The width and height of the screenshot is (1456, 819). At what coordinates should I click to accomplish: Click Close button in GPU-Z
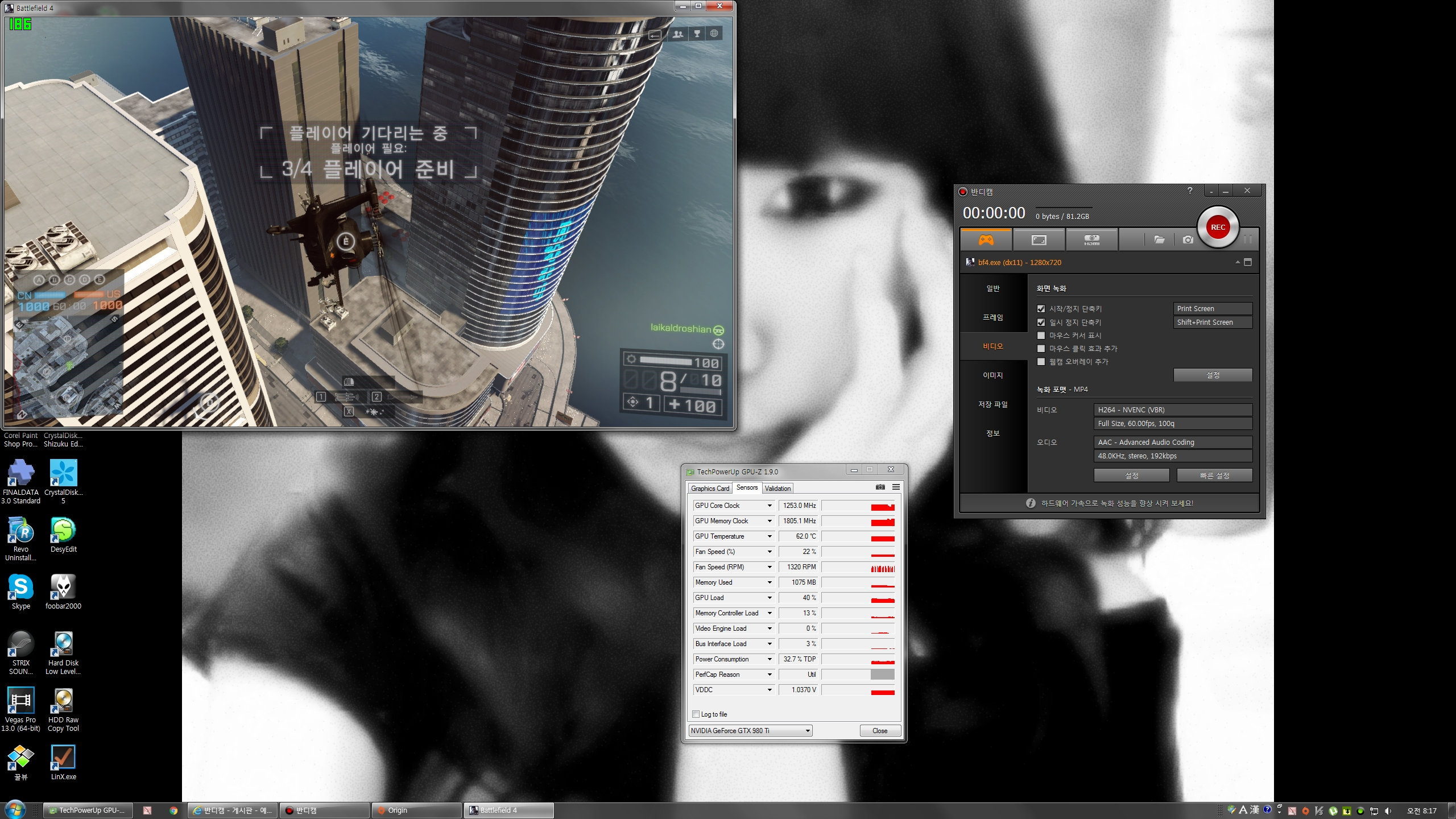click(x=880, y=731)
